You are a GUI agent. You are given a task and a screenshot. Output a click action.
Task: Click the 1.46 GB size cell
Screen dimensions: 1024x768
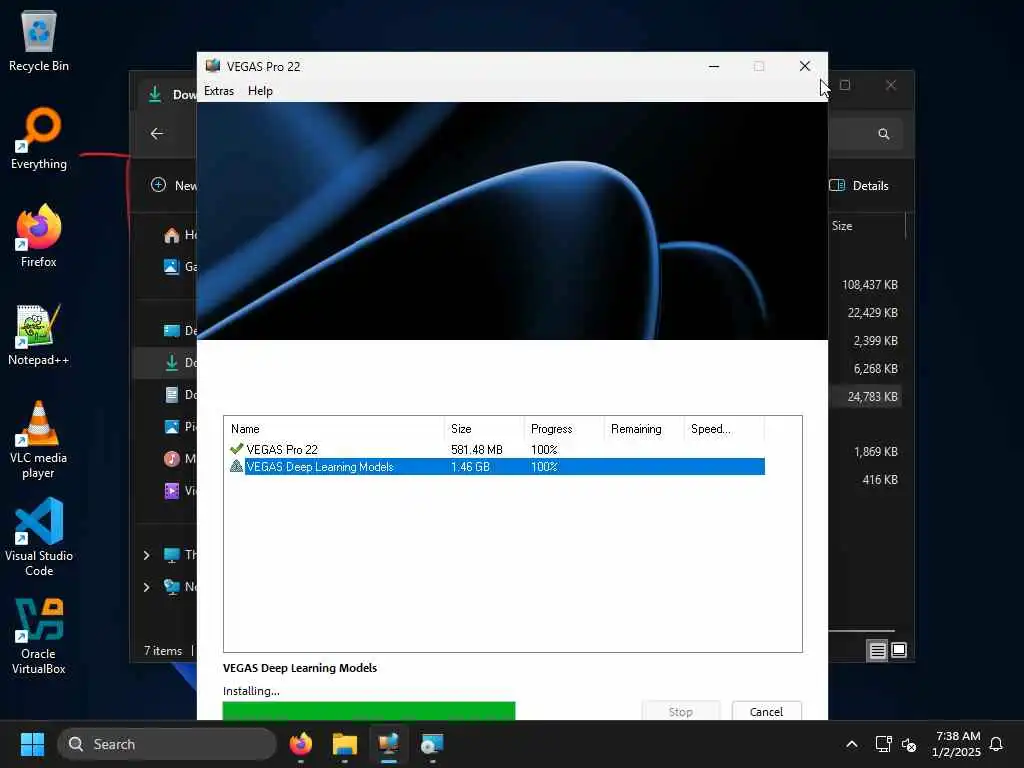tap(470, 466)
